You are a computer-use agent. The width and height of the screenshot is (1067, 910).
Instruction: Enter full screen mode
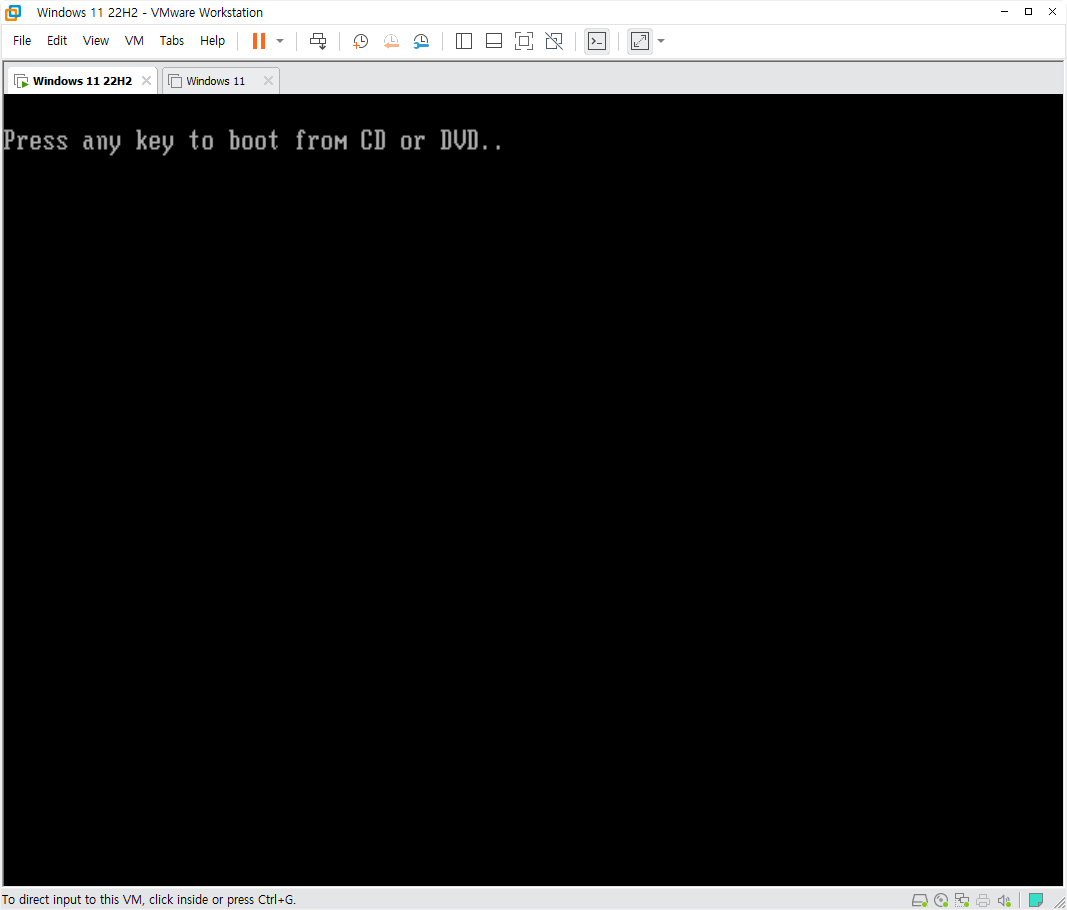[x=523, y=41]
